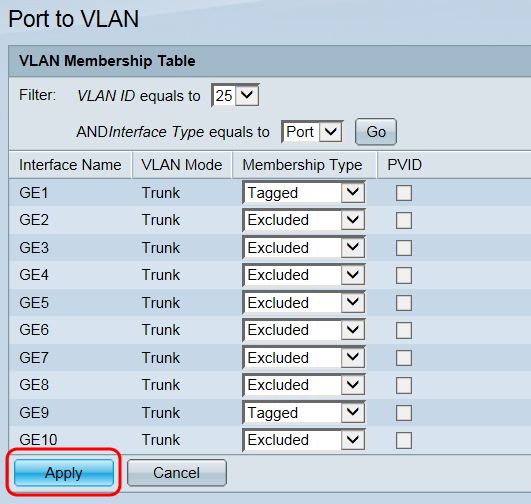Screen dimensions: 531x504
Task: Click the VLAN Membership Table title
Action: (107, 61)
